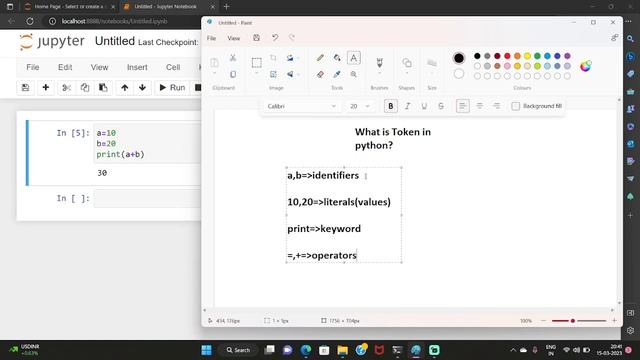Click the Untitled notebook title to rename
This screenshot has height=360, width=640.
tap(115, 41)
